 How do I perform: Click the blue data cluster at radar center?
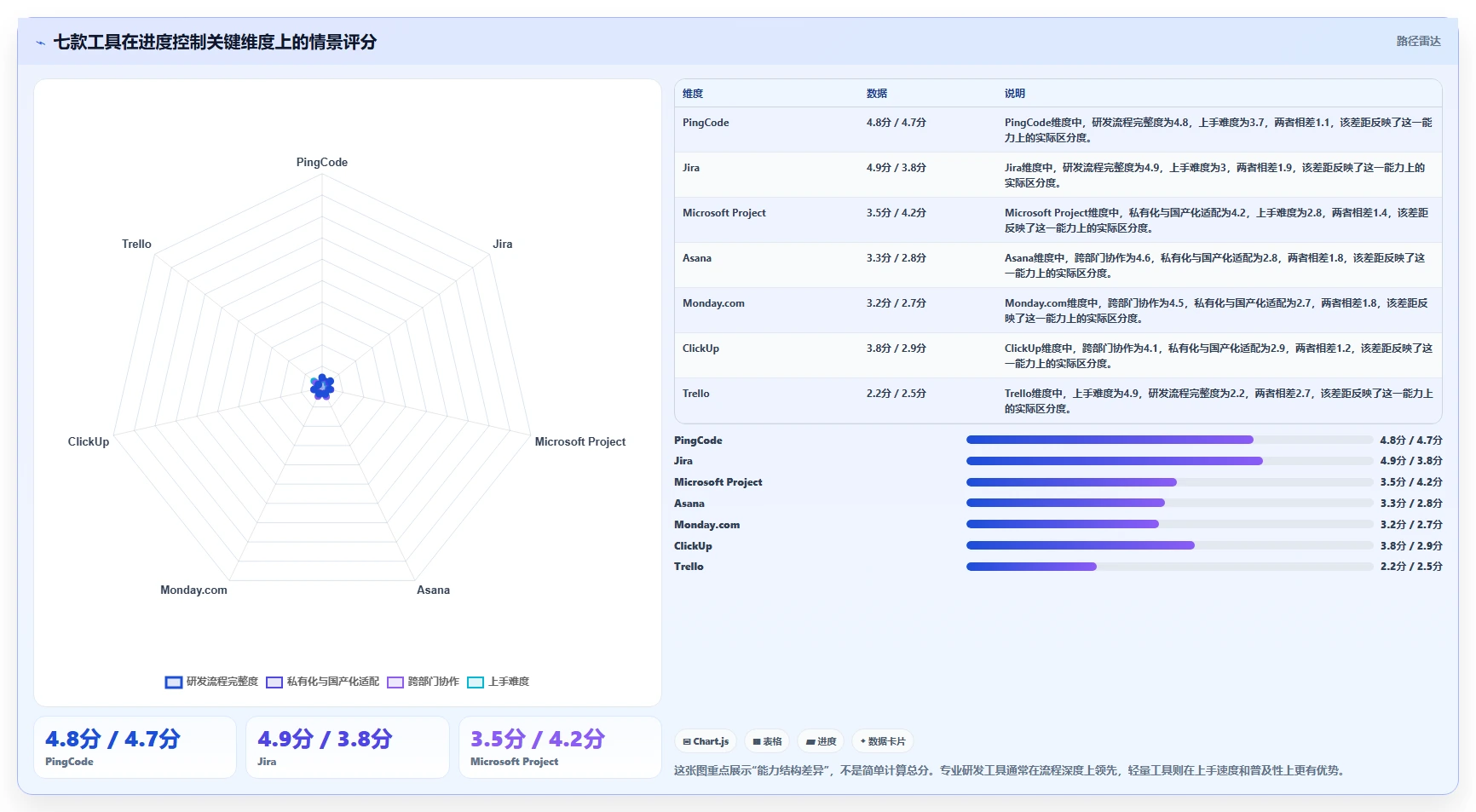pyautogui.click(x=322, y=387)
